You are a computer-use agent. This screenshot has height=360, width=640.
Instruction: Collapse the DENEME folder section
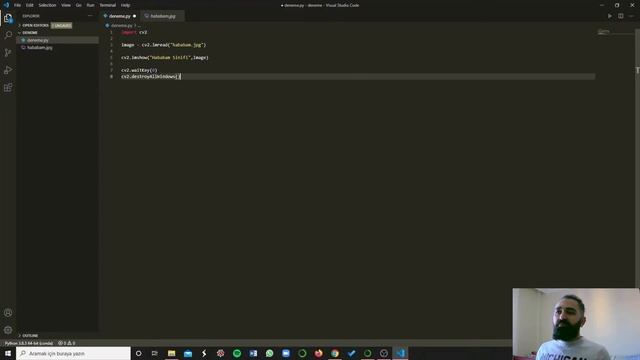click(29, 33)
